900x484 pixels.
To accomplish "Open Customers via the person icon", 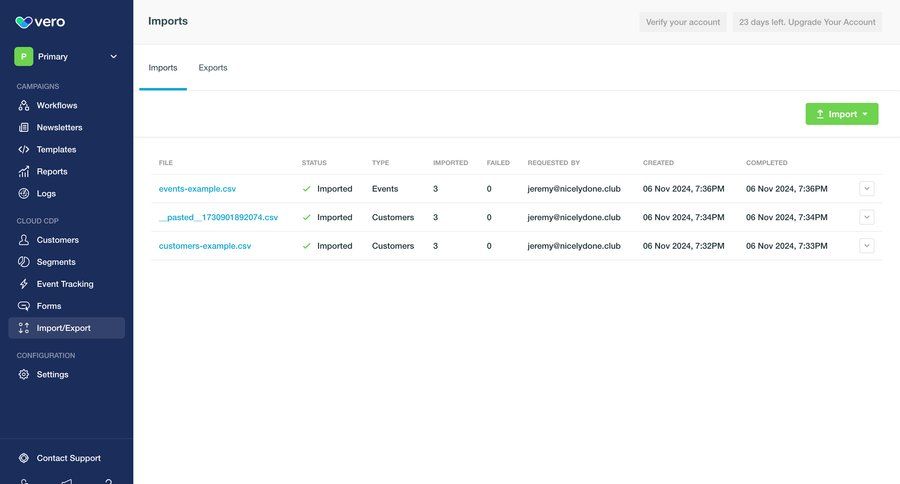I will click(x=24, y=239).
